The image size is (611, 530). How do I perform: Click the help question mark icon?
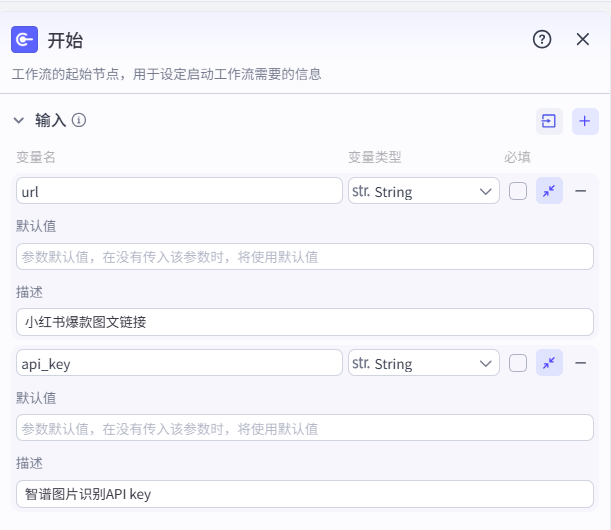[x=542, y=40]
